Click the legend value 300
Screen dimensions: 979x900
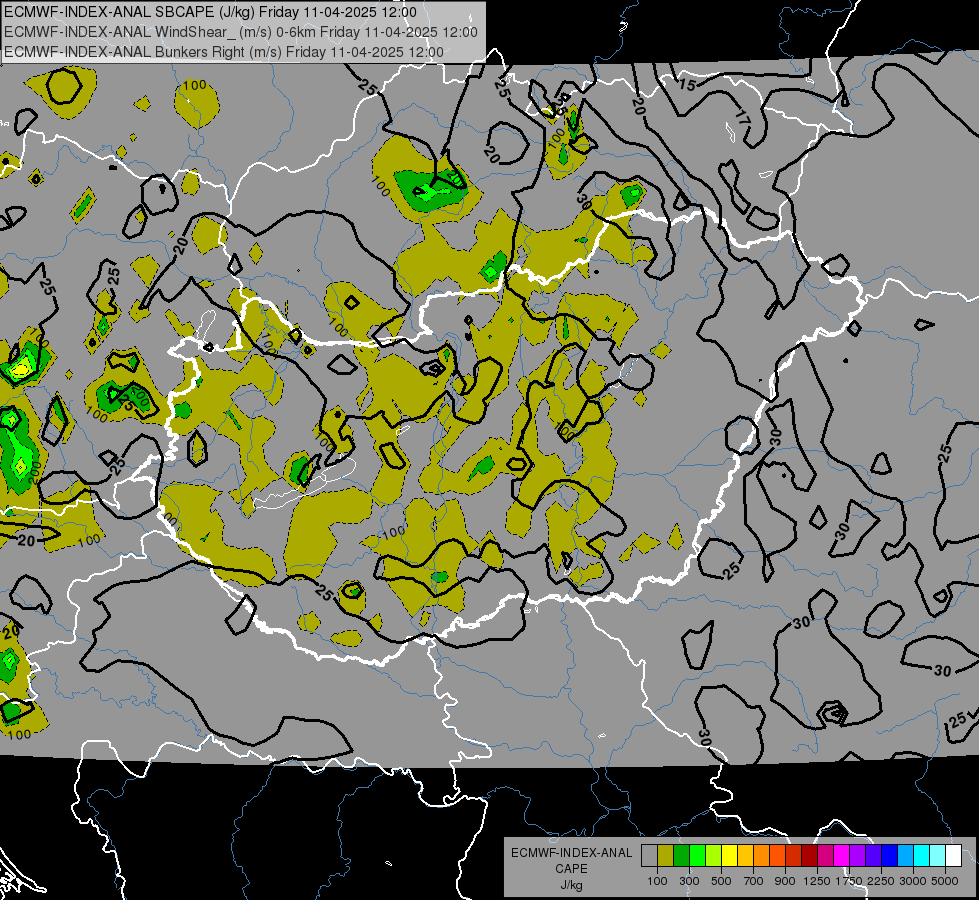pyautogui.click(x=689, y=881)
